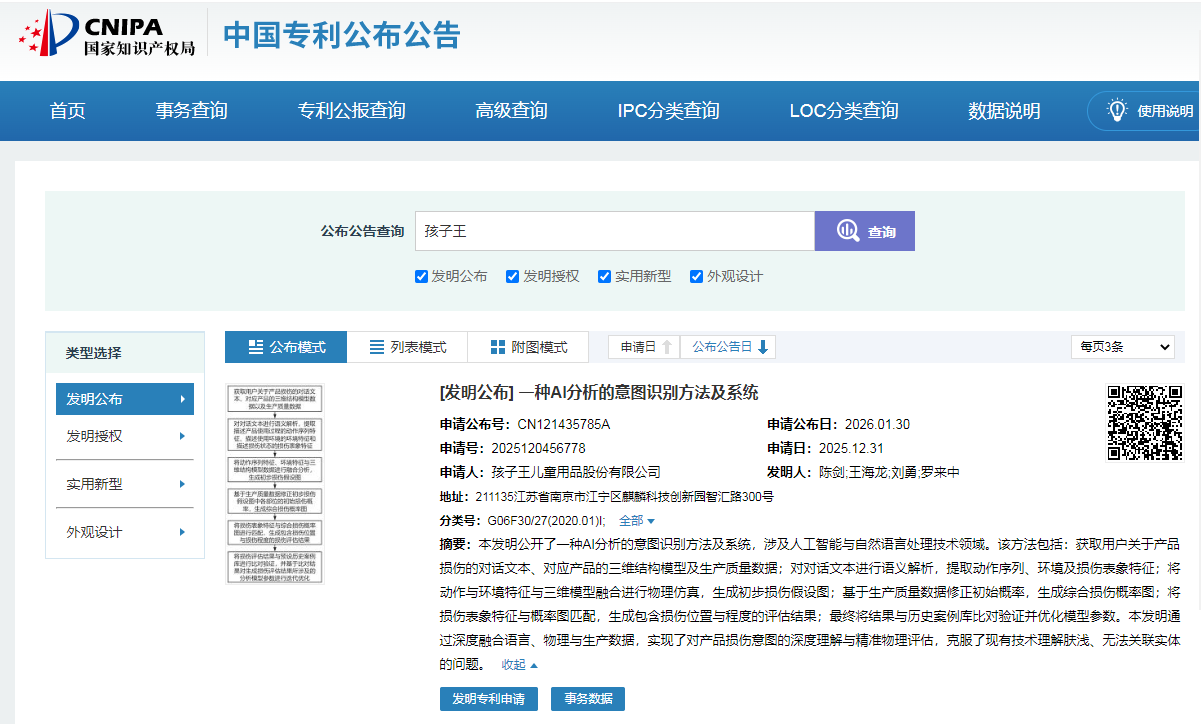Collapse the abstract with 收起
This screenshot has width=1201, height=724.
click(519, 665)
